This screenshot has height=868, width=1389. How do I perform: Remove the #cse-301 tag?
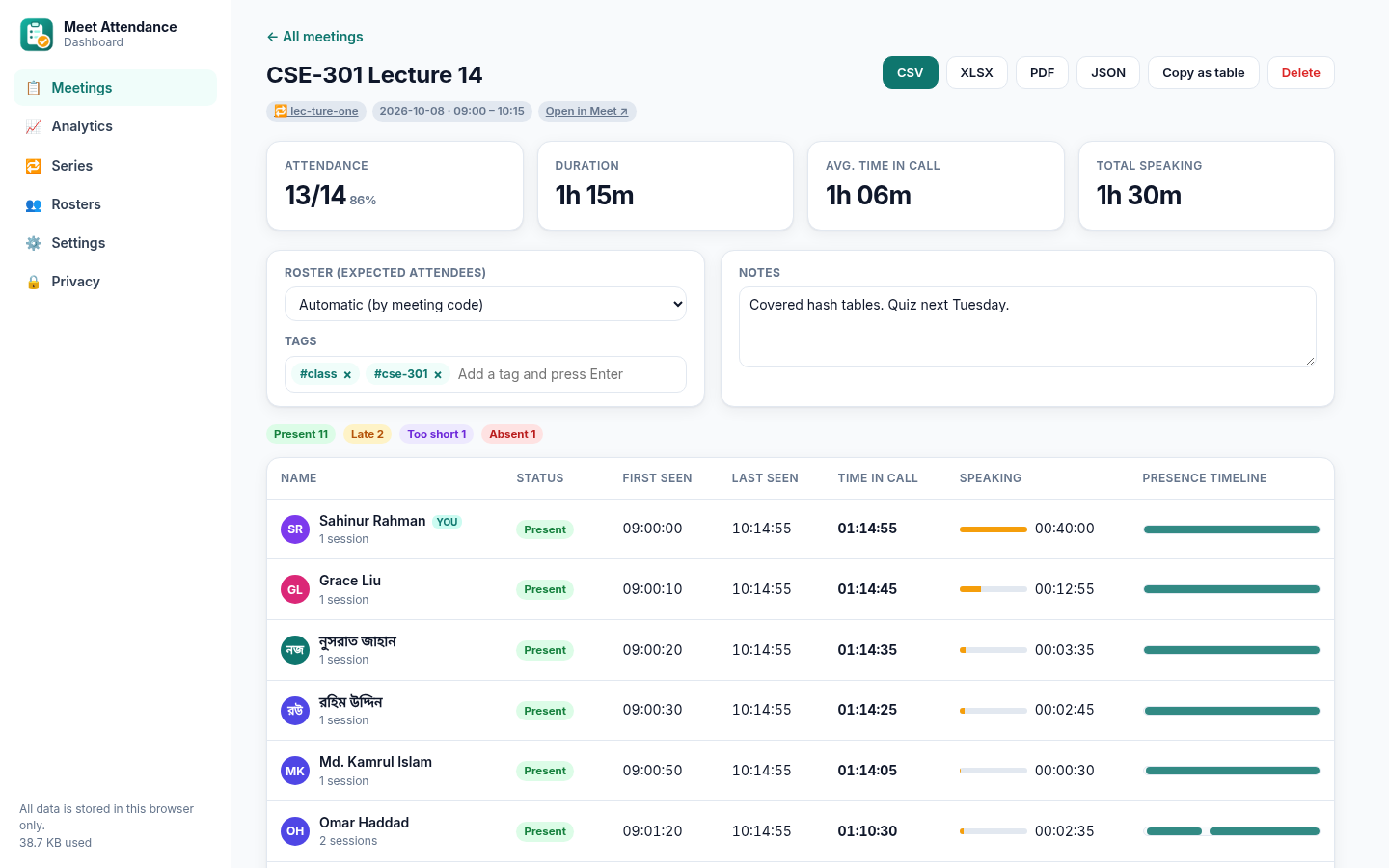click(x=438, y=374)
